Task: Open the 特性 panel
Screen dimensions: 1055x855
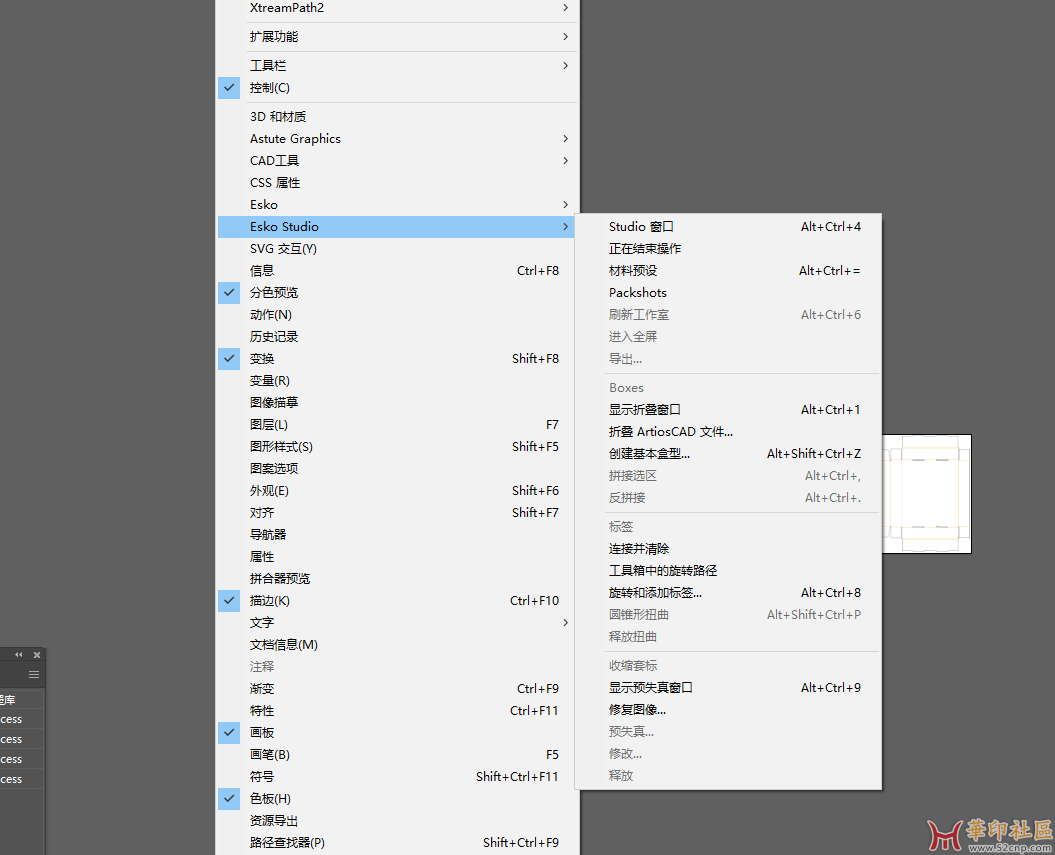Action: coord(397,710)
